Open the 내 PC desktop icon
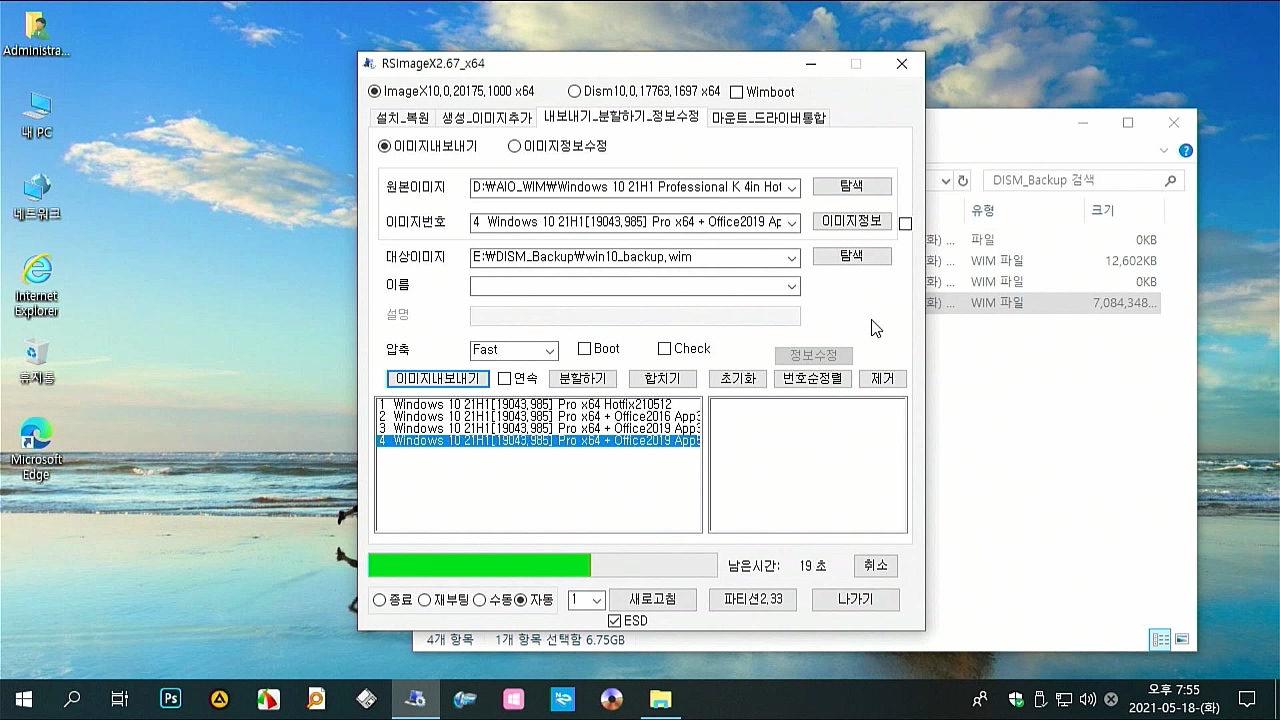Image resolution: width=1280 pixels, height=720 pixels. 36,115
